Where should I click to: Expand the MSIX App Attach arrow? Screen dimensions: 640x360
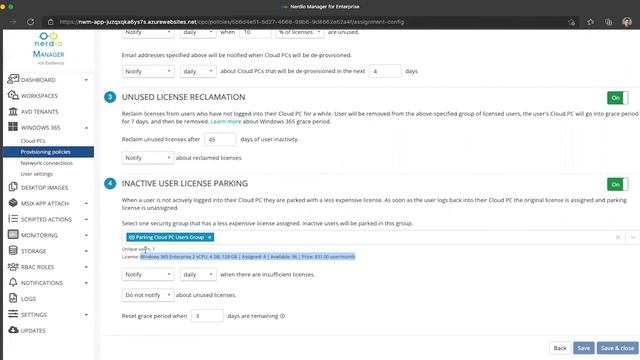point(86,203)
